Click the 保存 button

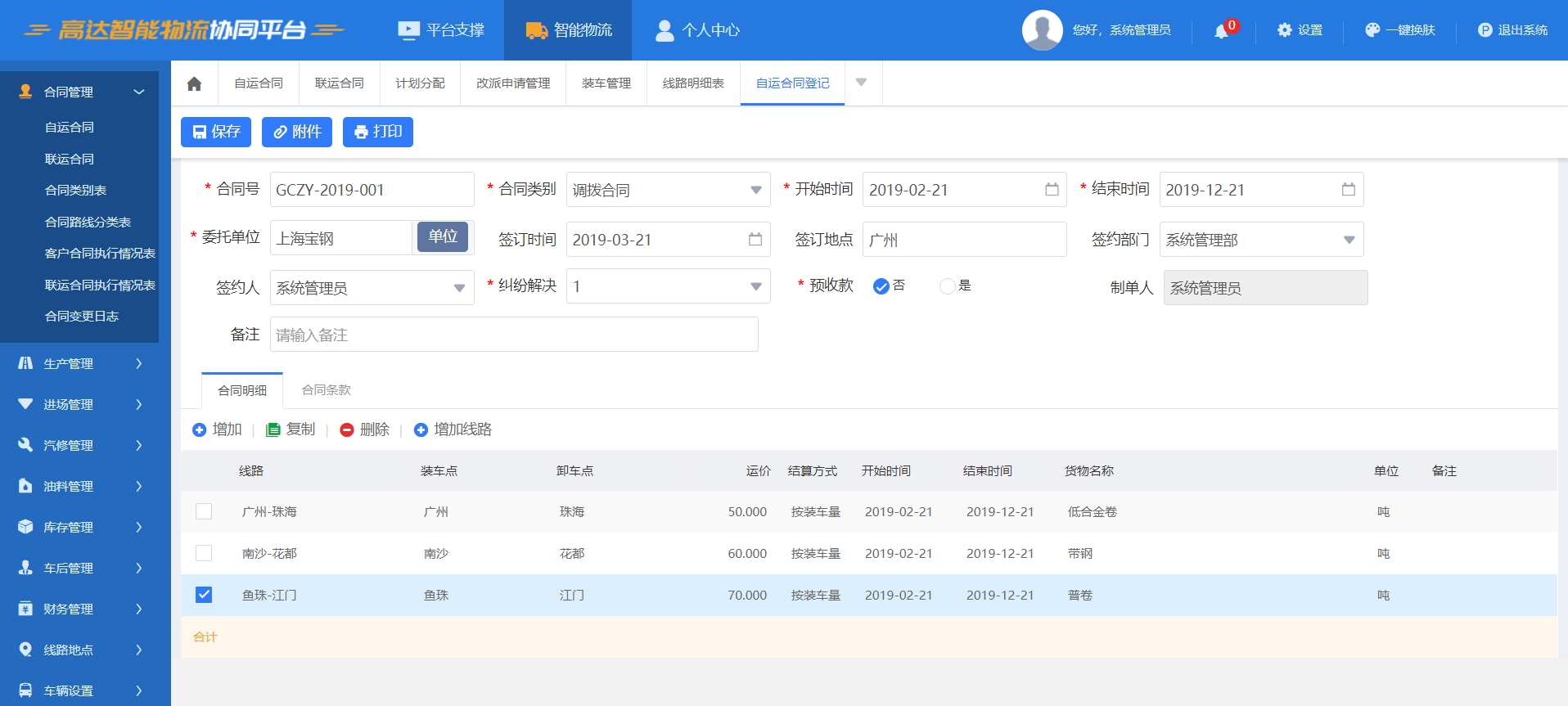pos(216,132)
